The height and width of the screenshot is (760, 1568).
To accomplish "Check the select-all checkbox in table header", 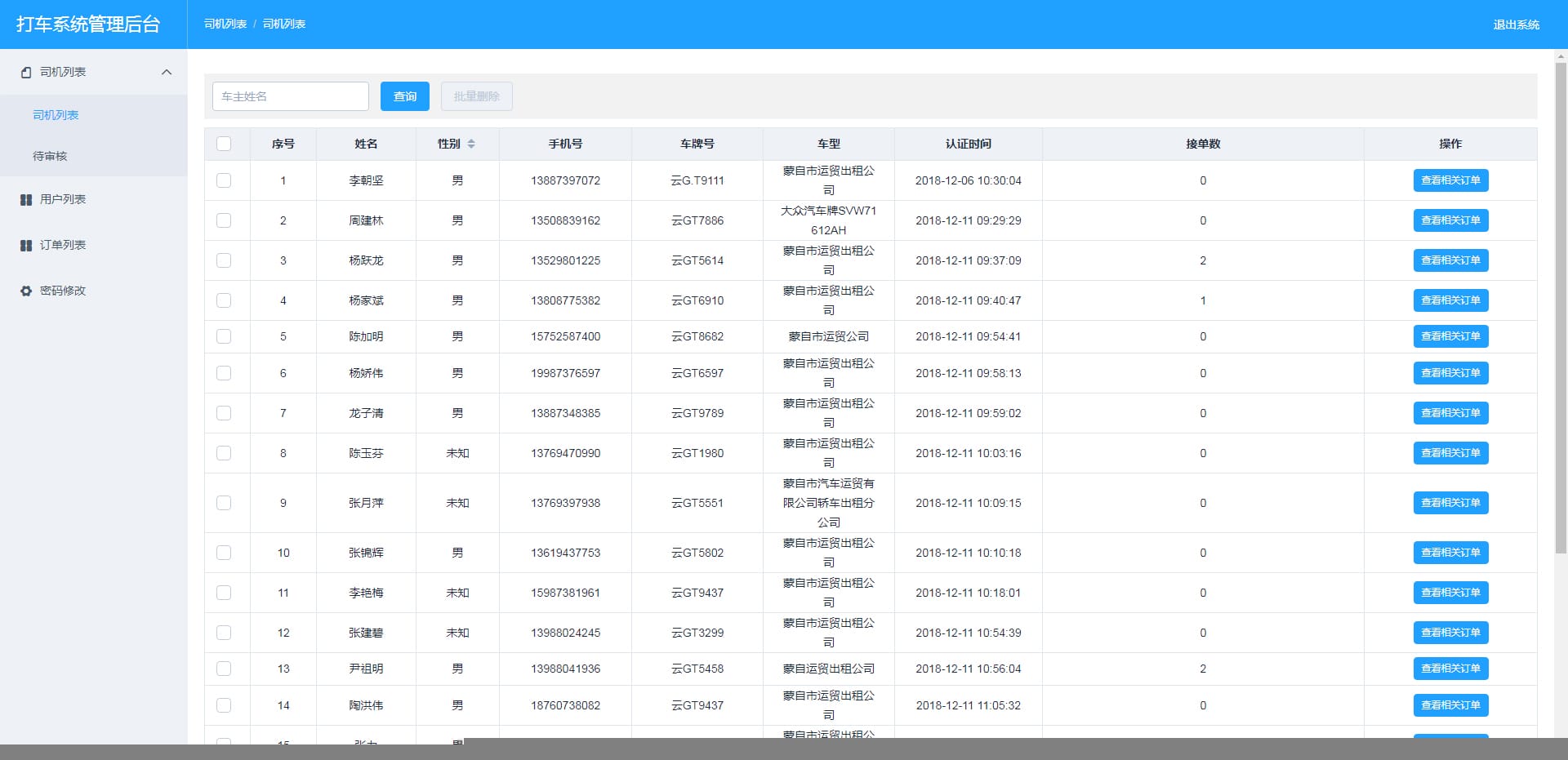I will pos(225,143).
